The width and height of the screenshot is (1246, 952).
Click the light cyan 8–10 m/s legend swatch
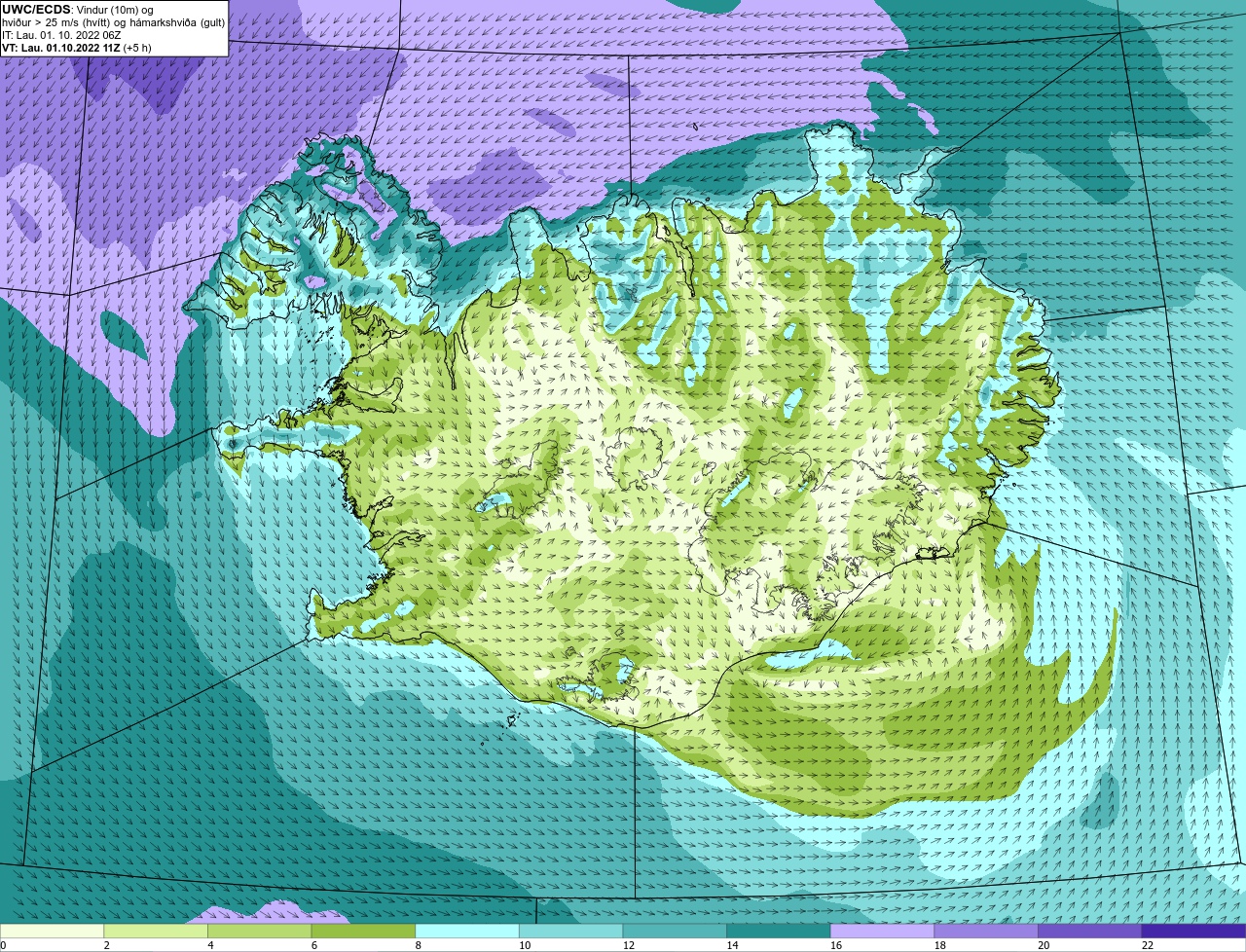[467, 931]
